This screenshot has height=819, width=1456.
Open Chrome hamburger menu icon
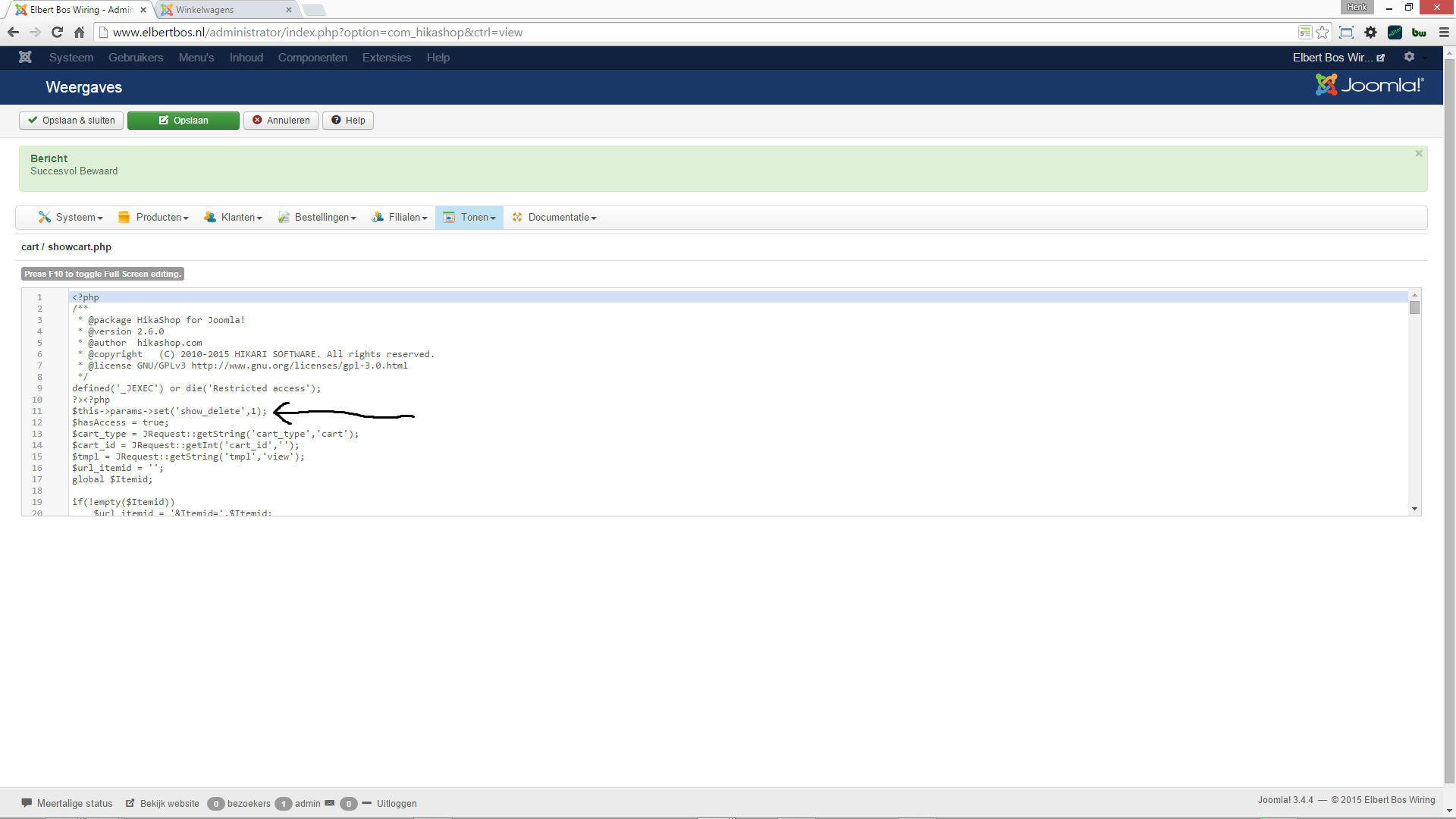(x=1444, y=33)
